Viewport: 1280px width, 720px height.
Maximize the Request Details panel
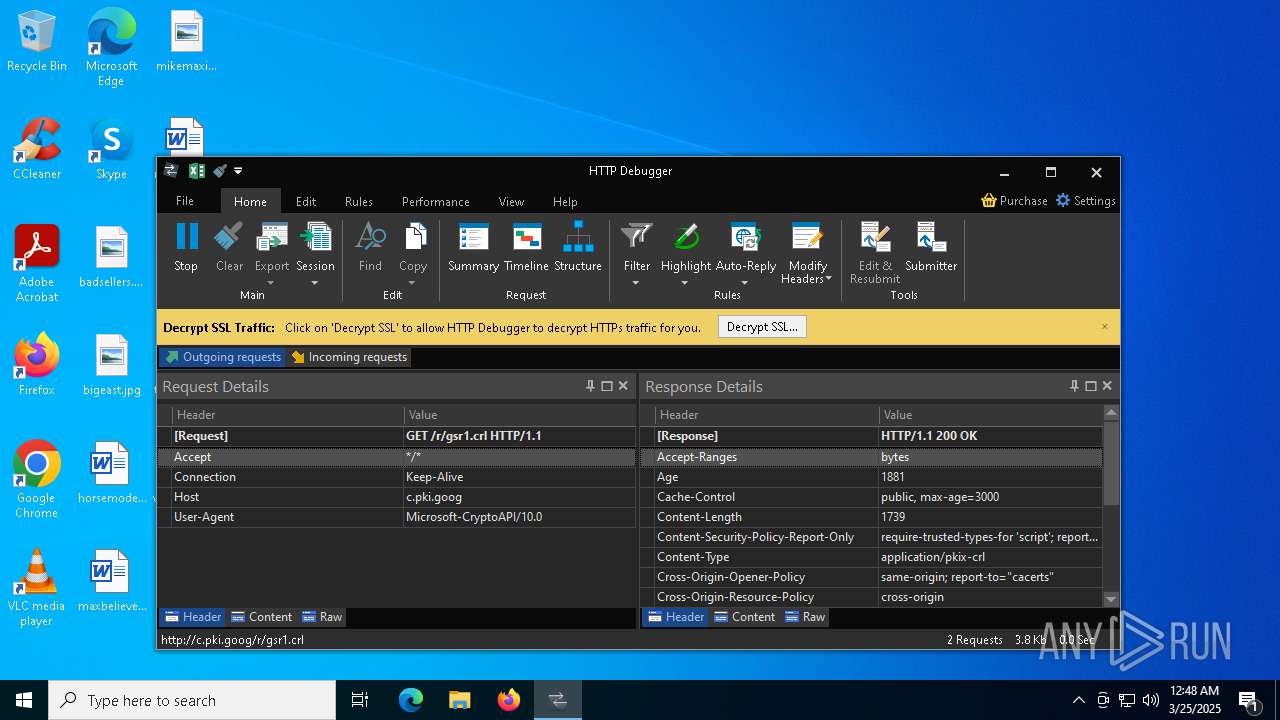click(607, 386)
